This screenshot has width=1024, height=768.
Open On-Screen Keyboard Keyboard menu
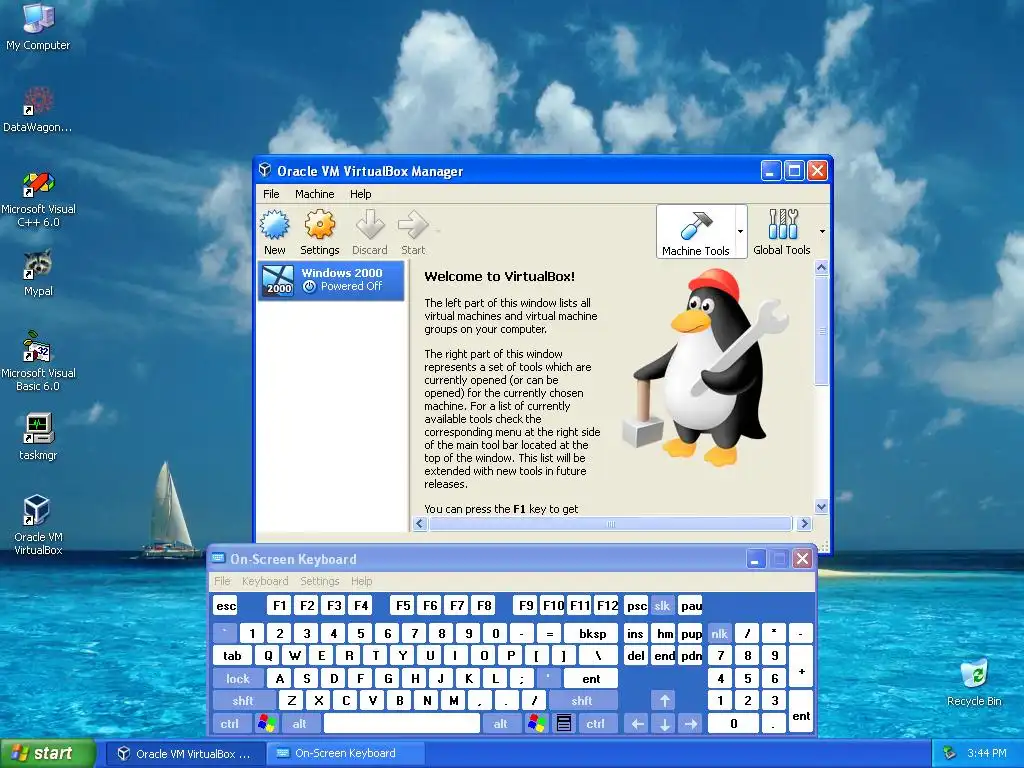[x=264, y=581]
